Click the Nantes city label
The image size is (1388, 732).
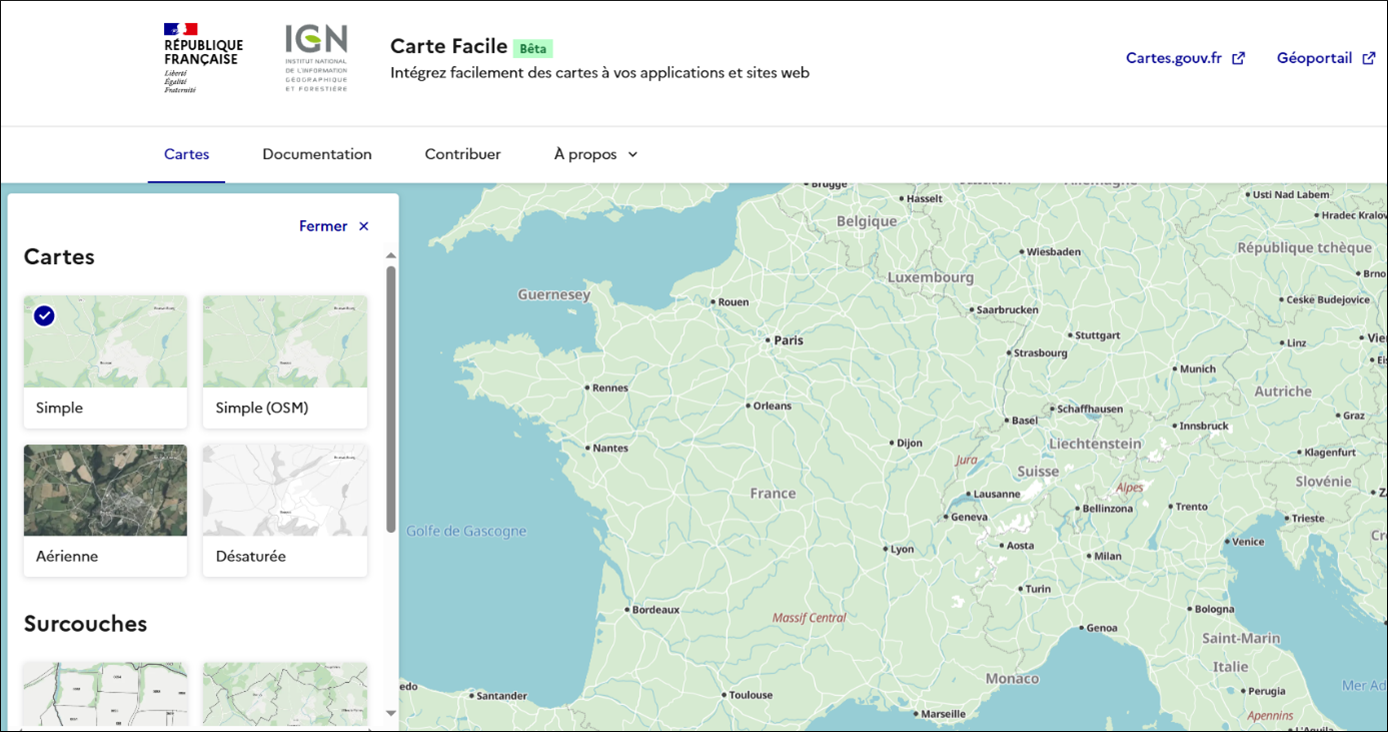click(610, 448)
